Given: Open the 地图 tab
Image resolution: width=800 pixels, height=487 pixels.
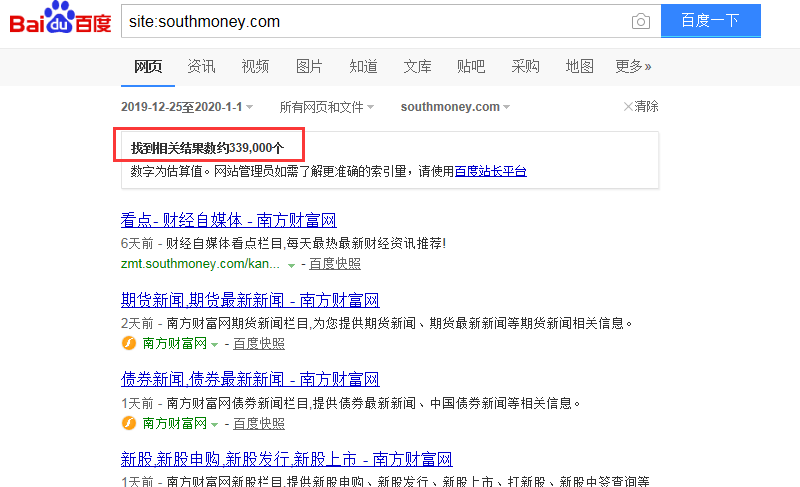Looking at the screenshot, I should point(580,66).
